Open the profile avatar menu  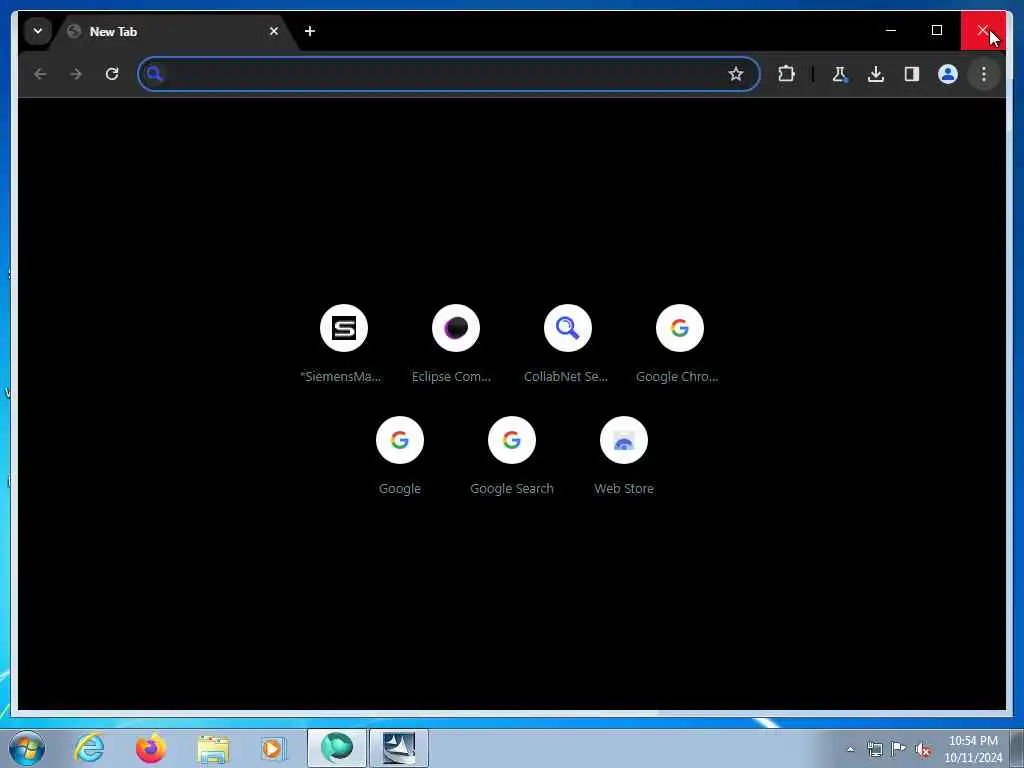(x=948, y=74)
